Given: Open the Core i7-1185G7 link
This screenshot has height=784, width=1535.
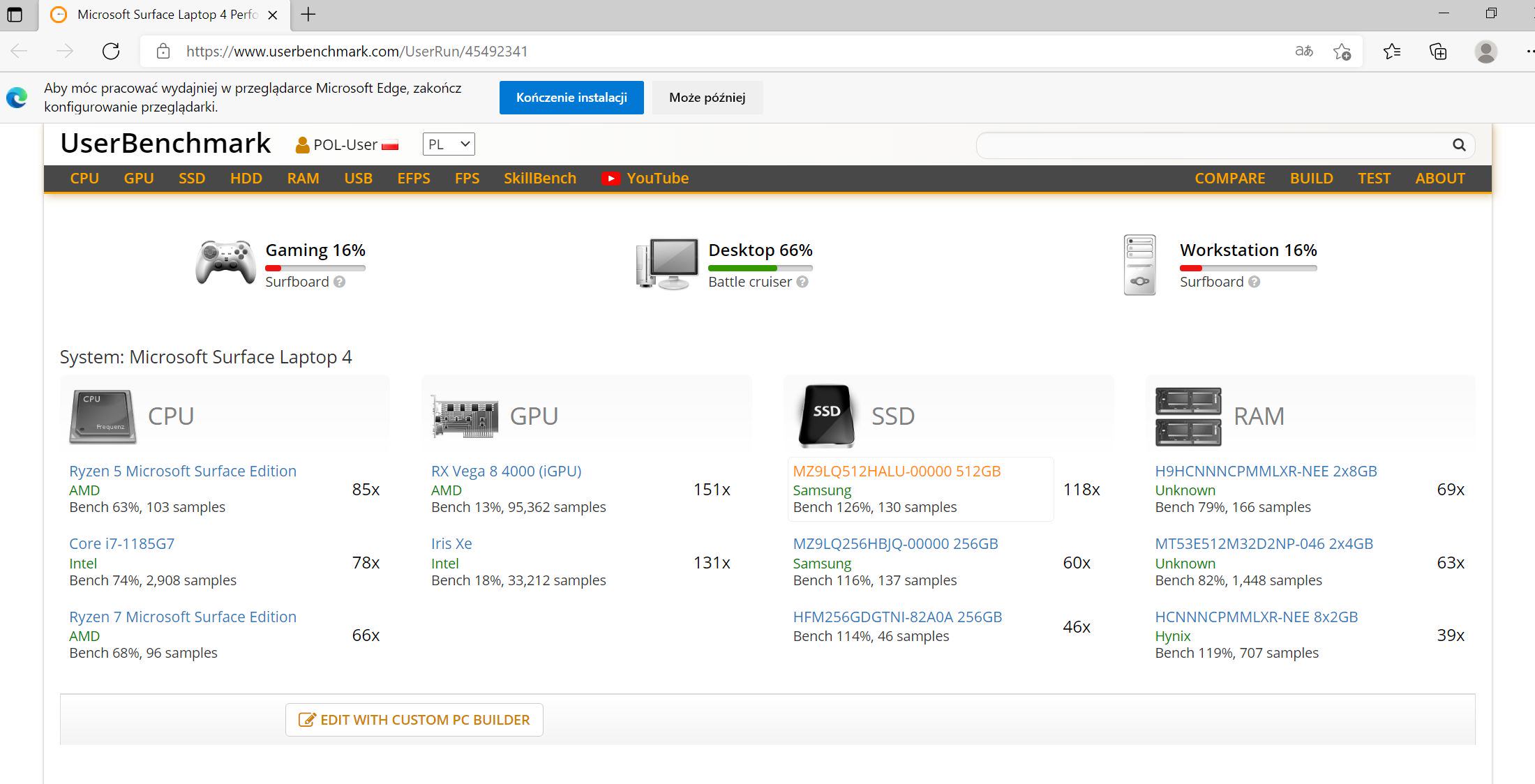Looking at the screenshot, I should pos(122,543).
